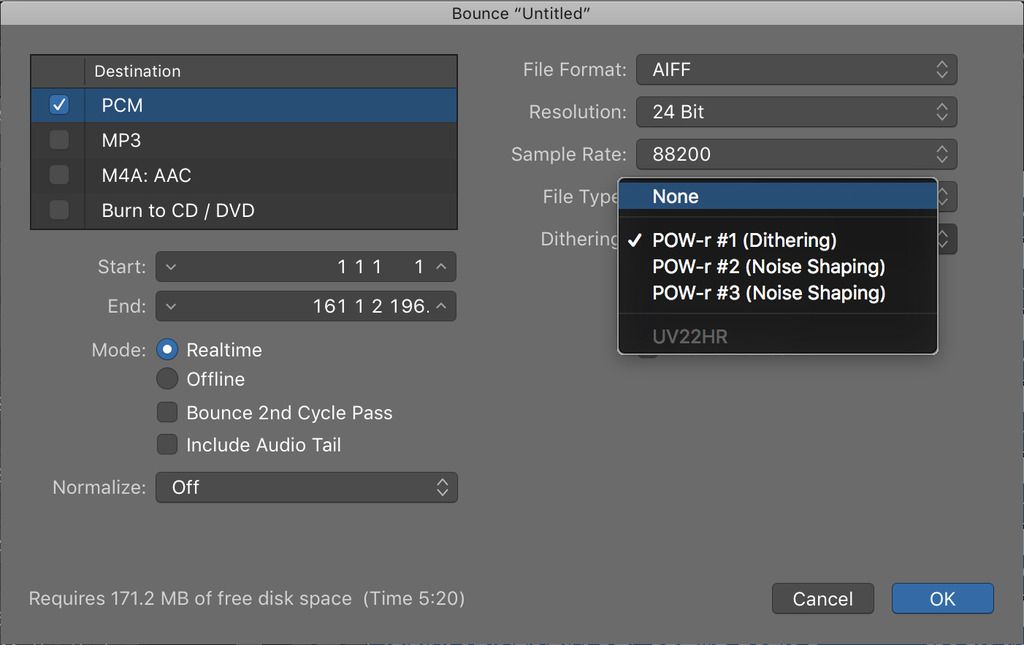Screen dimensions: 1024x645
Task: Uncheck the PCM destination checkbox
Action: click(x=59, y=105)
